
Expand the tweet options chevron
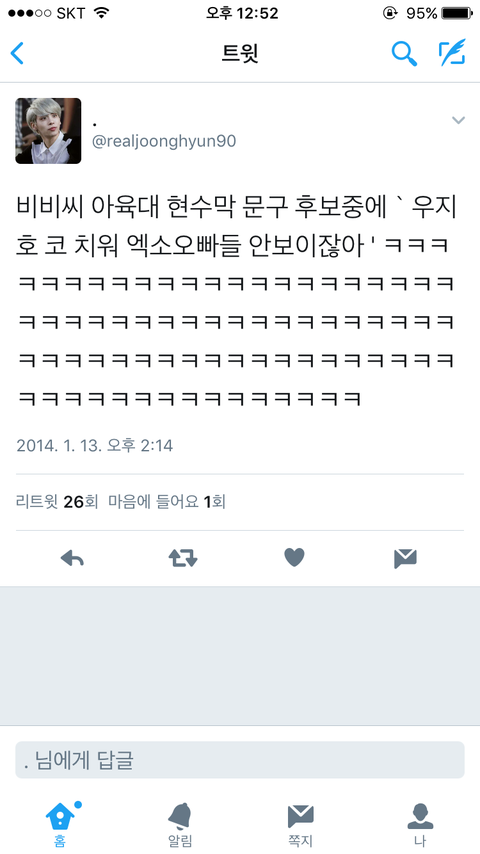coord(459,120)
